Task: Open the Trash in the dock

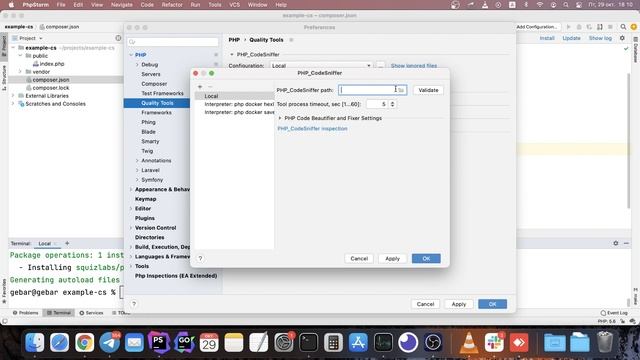Action: click(x=605, y=342)
